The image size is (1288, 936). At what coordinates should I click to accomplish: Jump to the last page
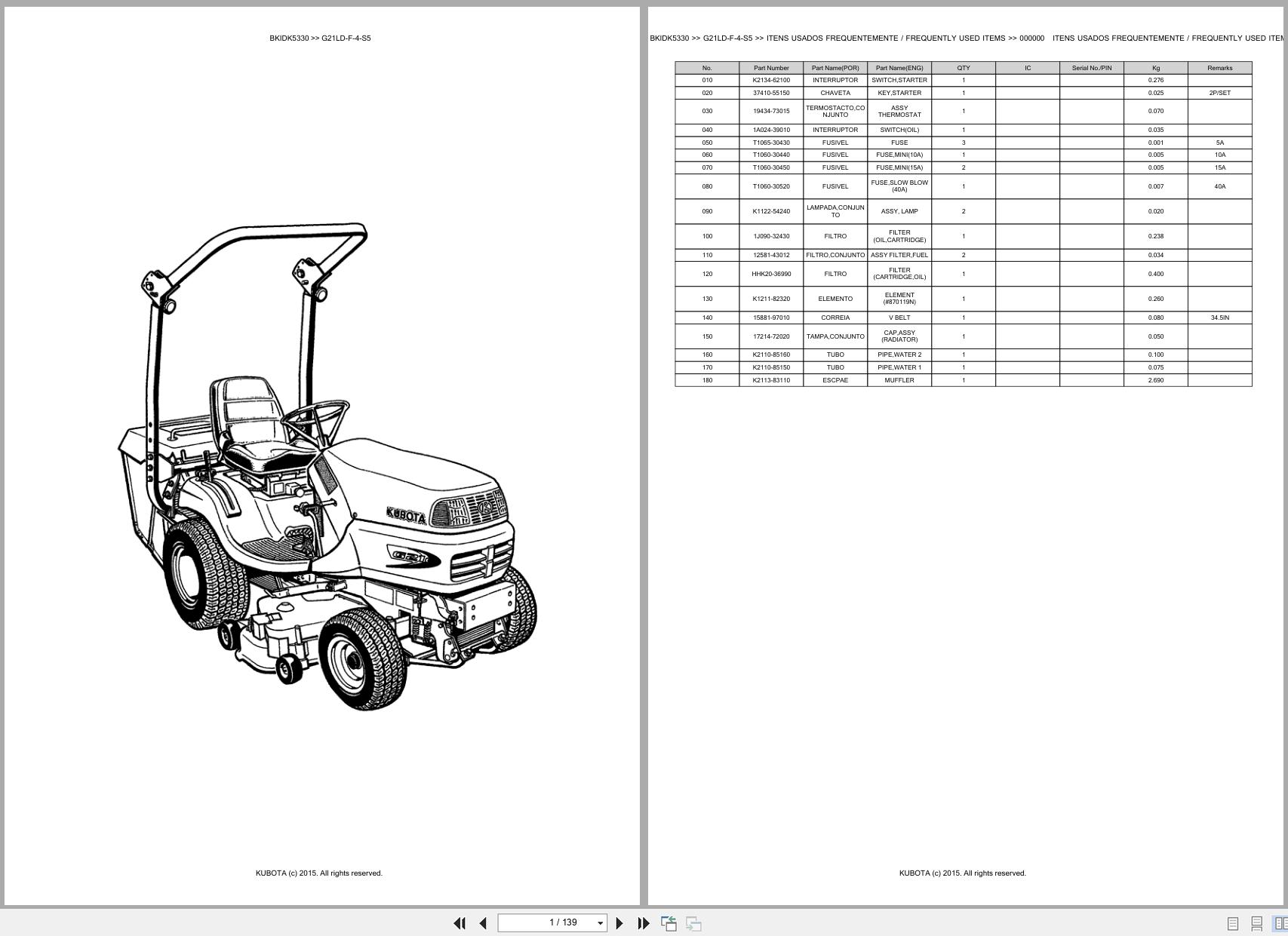[x=644, y=923]
